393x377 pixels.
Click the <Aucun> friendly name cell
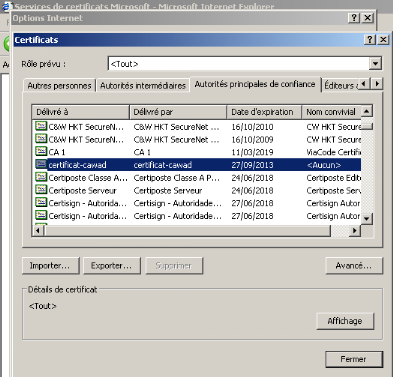tap(324, 165)
